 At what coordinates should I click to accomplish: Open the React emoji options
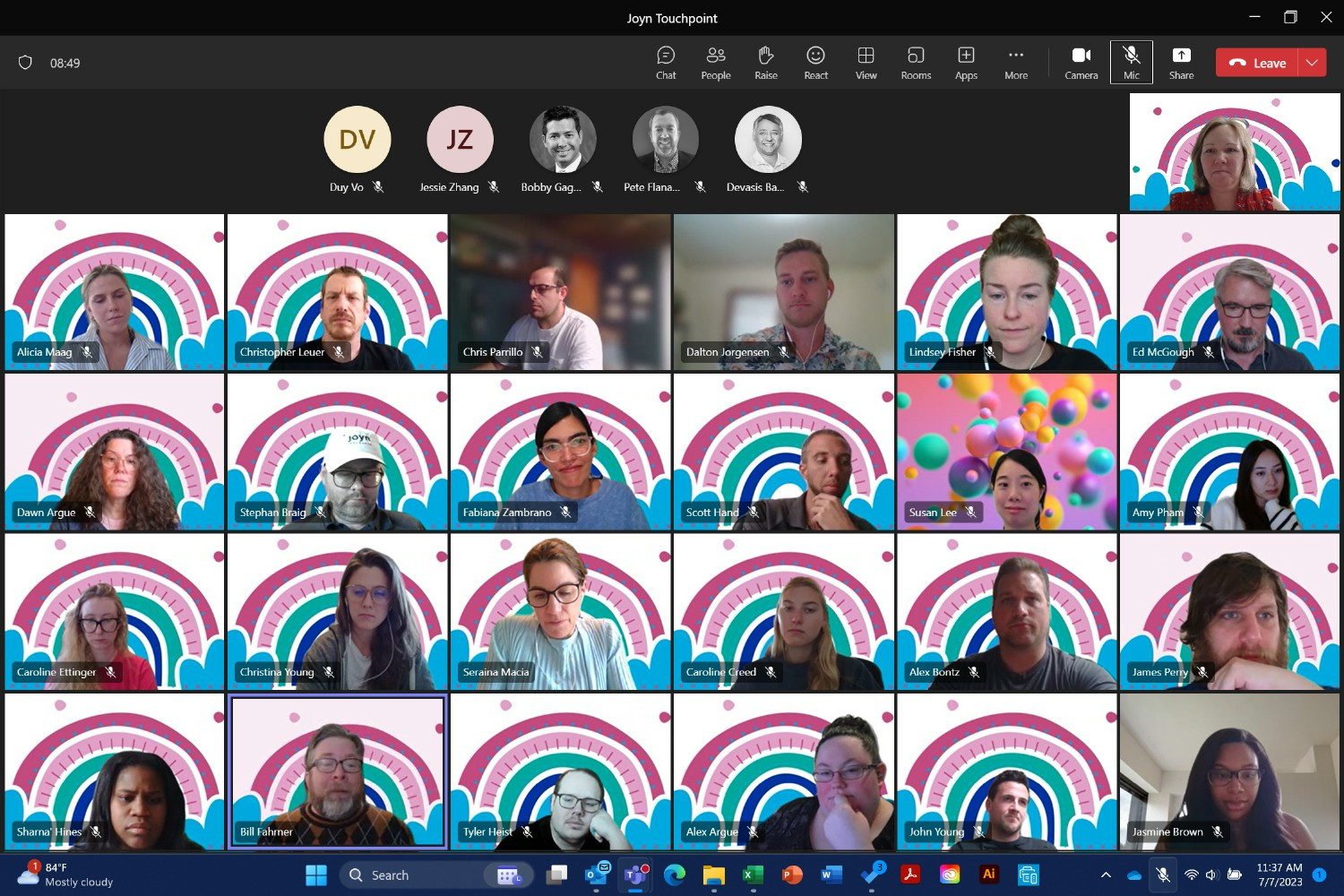(815, 63)
